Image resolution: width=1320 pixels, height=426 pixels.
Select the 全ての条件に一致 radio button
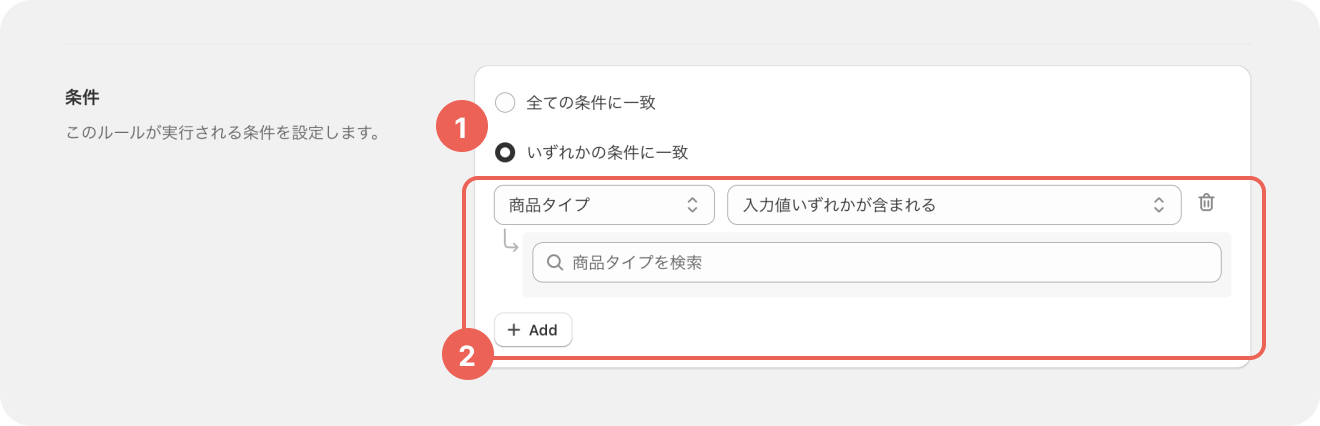pos(506,102)
